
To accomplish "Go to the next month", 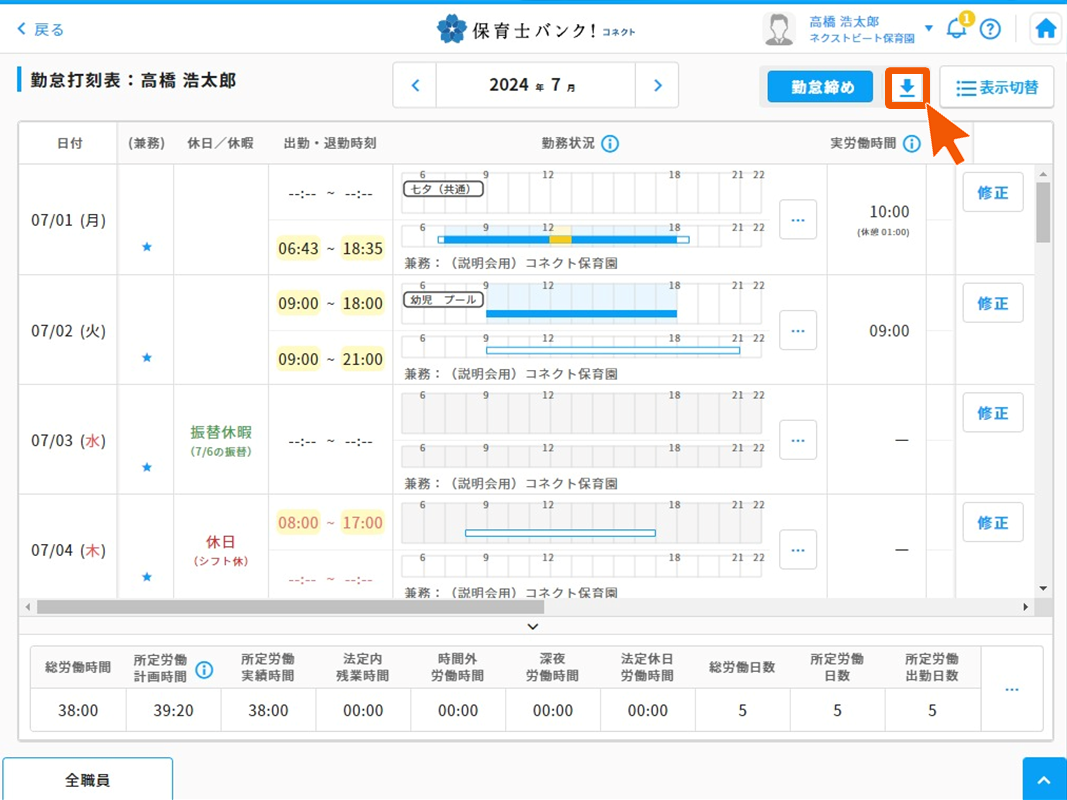I will pyautogui.click(x=657, y=86).
